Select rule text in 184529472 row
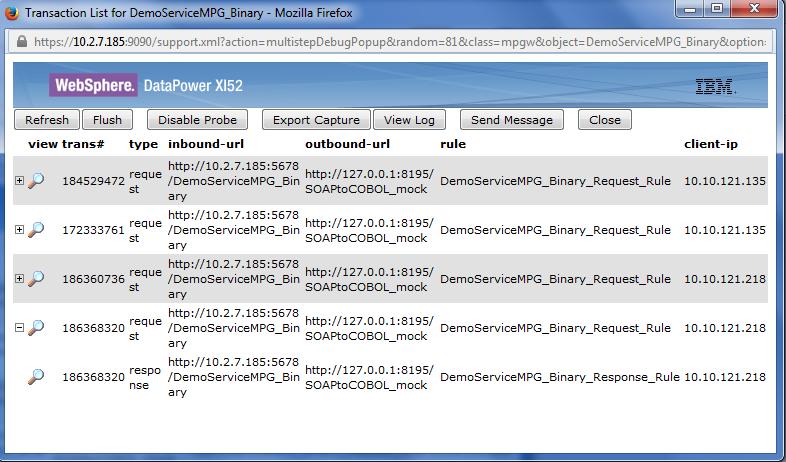Viewport: 786px width, 462px height. (555, 181)
